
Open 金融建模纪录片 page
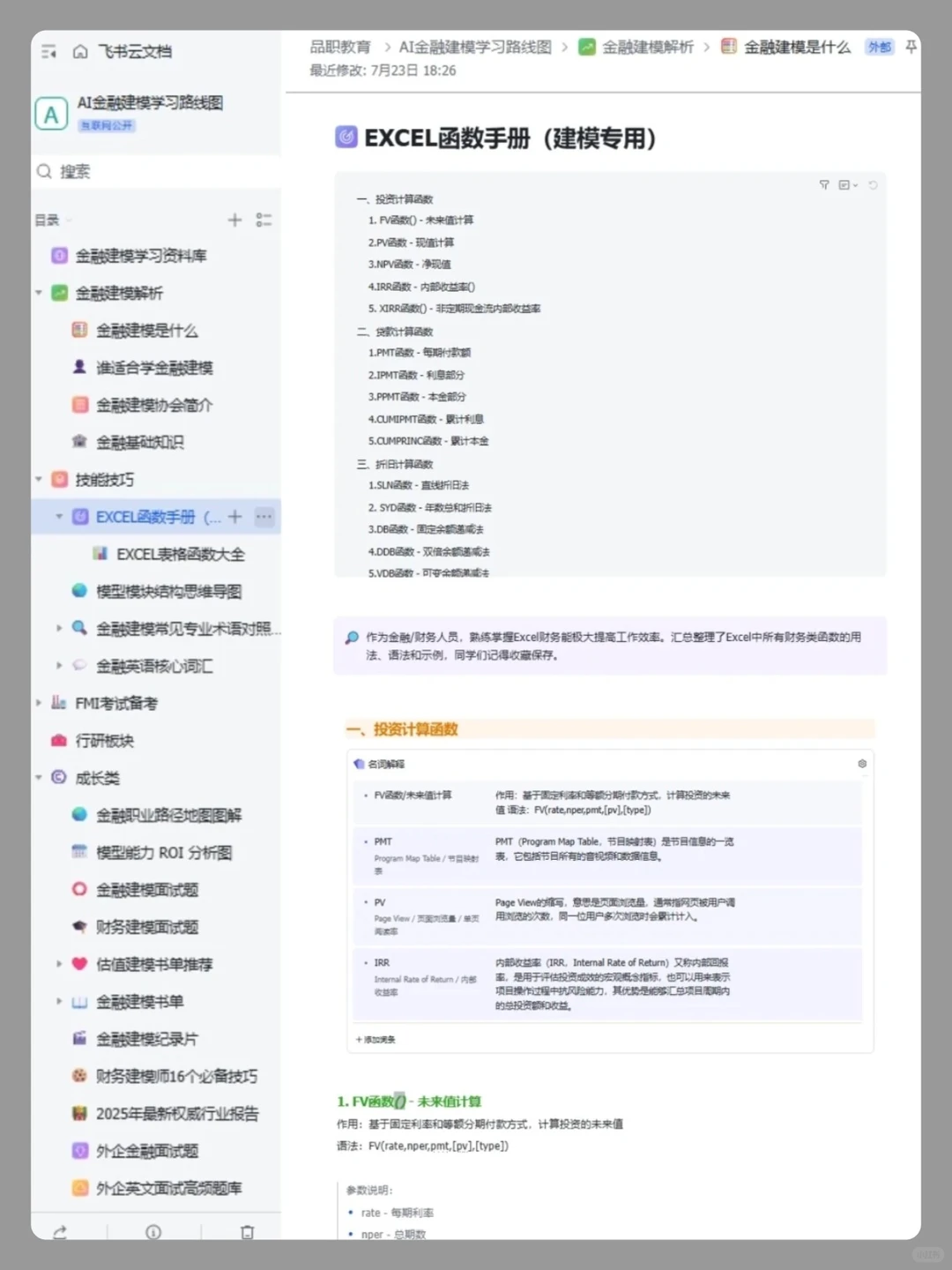pyautogui.click(x=147, y=1039)
